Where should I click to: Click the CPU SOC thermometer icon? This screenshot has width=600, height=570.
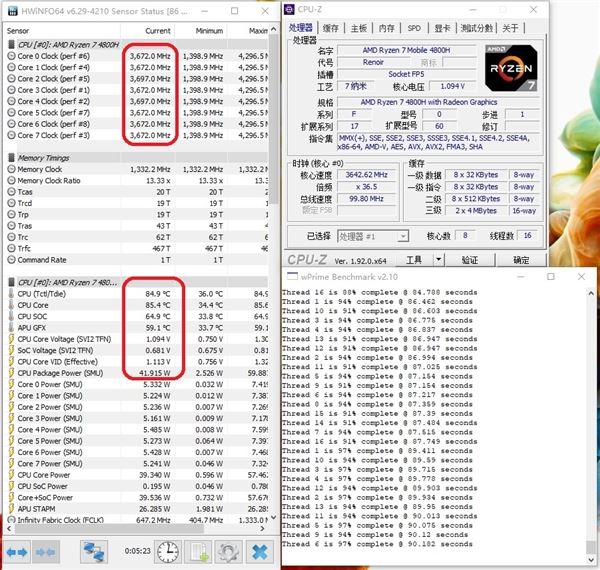[x=11, y=316]
